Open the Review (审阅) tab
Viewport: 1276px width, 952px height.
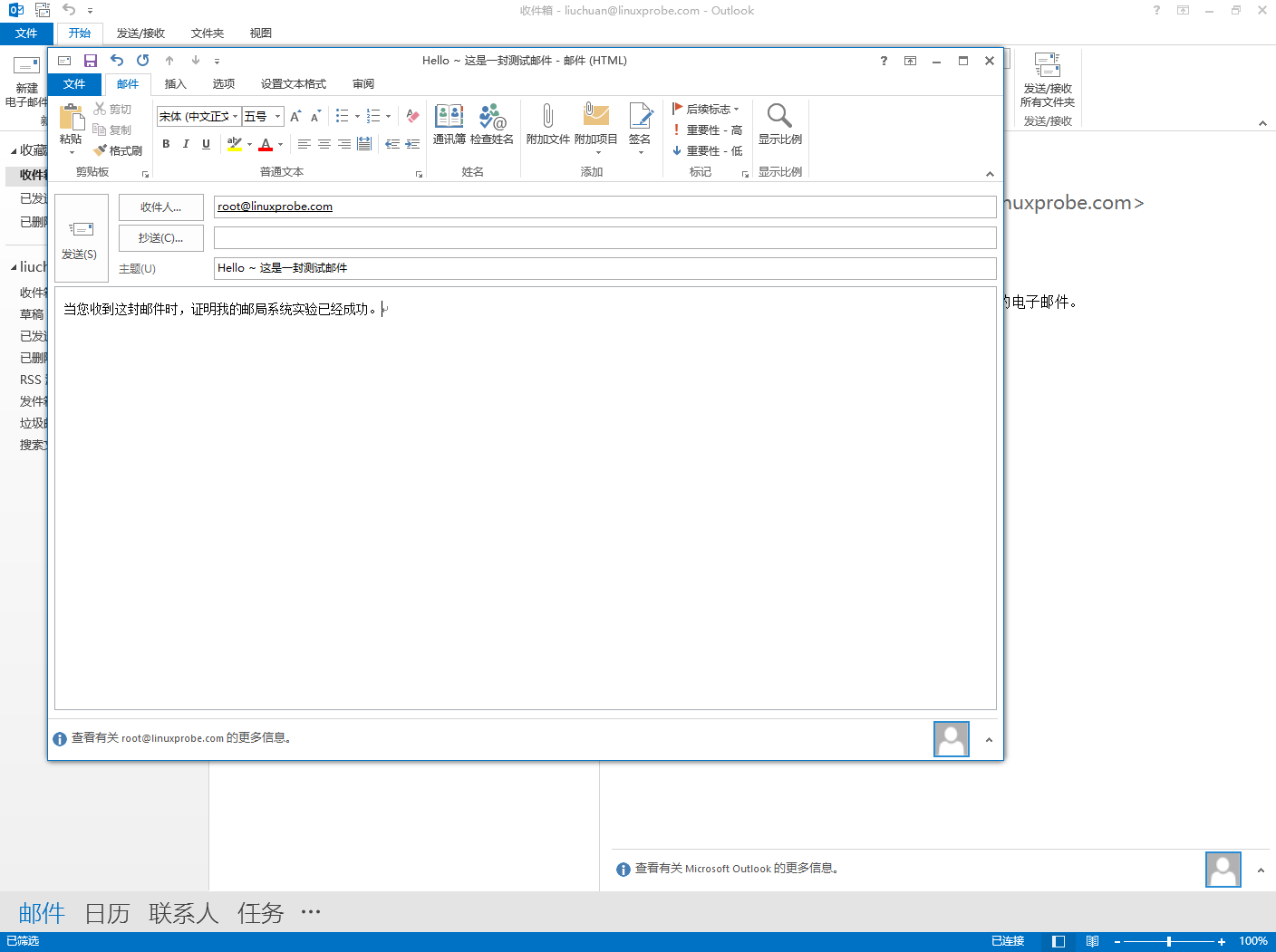(x=363, y=84)
